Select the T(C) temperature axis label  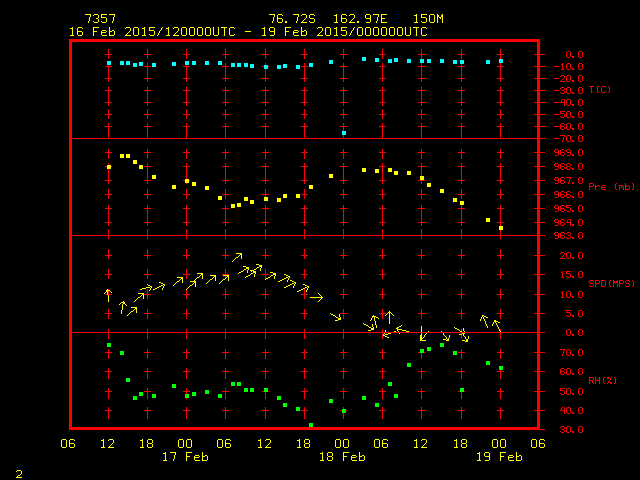(x=600, y=90)
